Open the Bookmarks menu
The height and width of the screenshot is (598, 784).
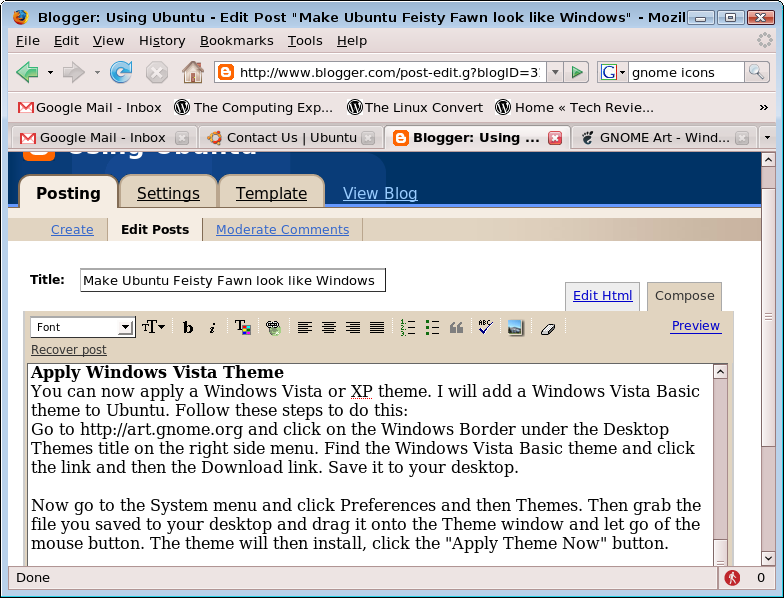(236, 40)
